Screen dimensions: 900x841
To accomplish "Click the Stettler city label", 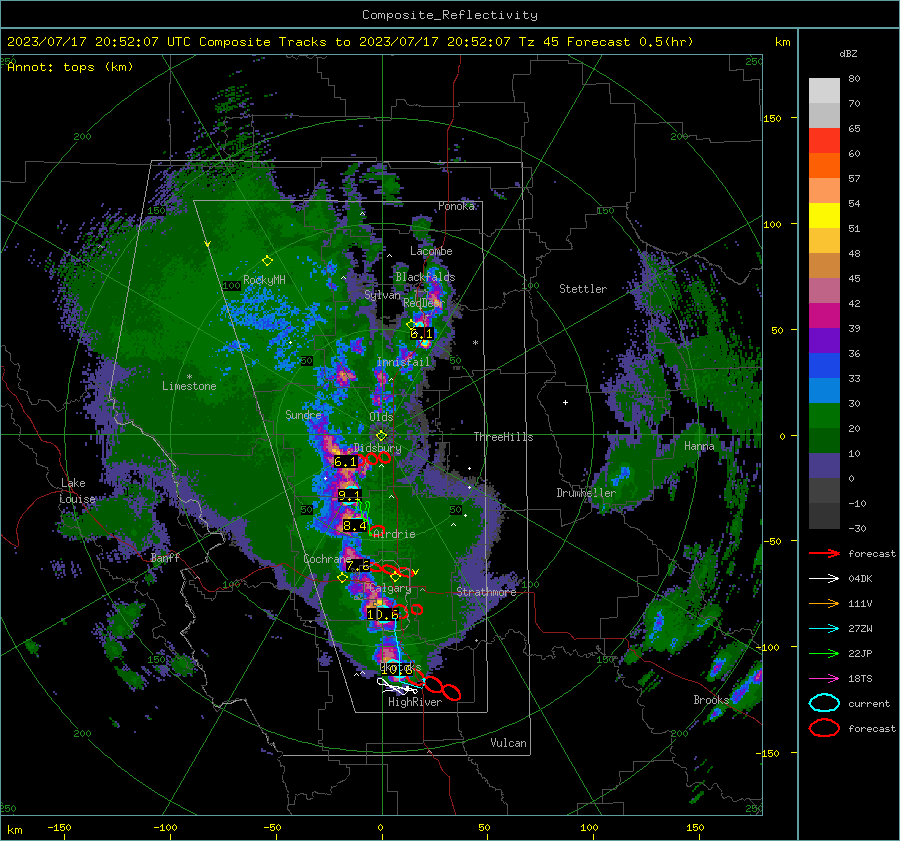I will tap(583, 289).
